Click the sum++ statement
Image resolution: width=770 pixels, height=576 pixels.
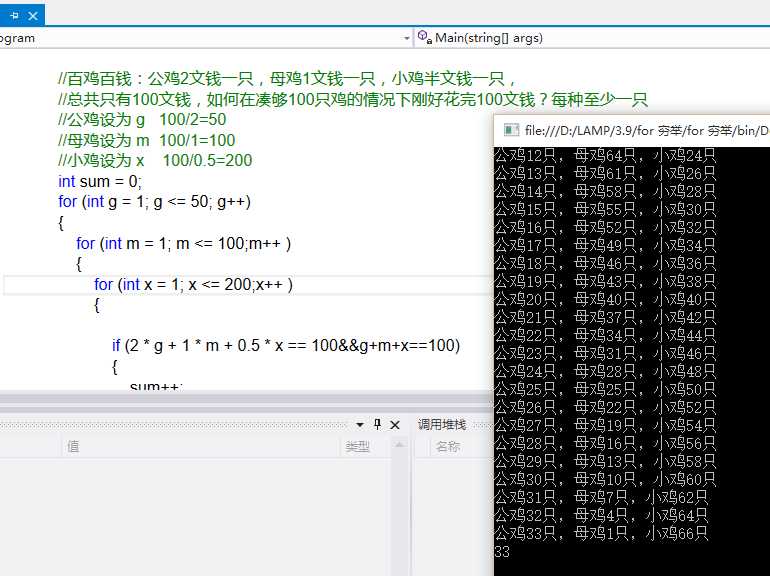[156, 386]
